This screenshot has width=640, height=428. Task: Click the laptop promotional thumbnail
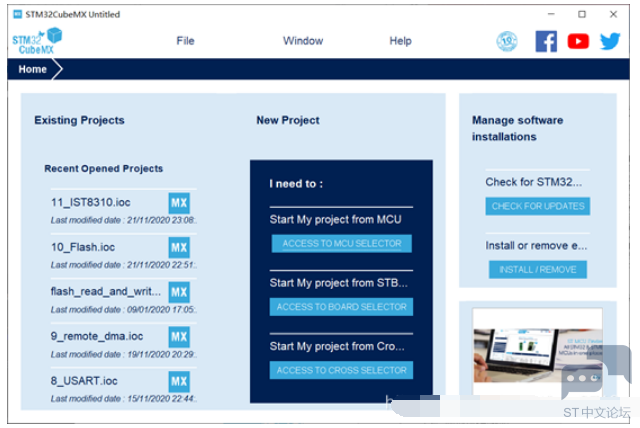pyautogui.click(x=537, y=355)
